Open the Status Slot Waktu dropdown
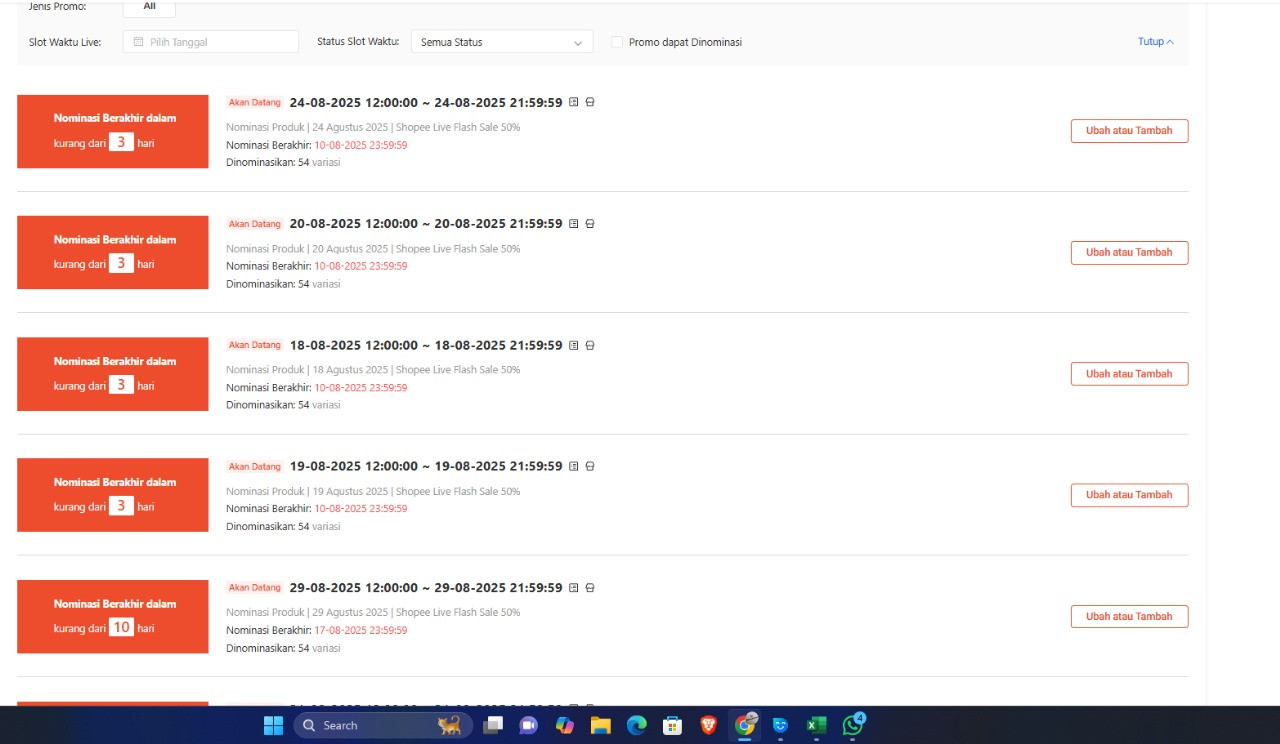 click(502, 42)
